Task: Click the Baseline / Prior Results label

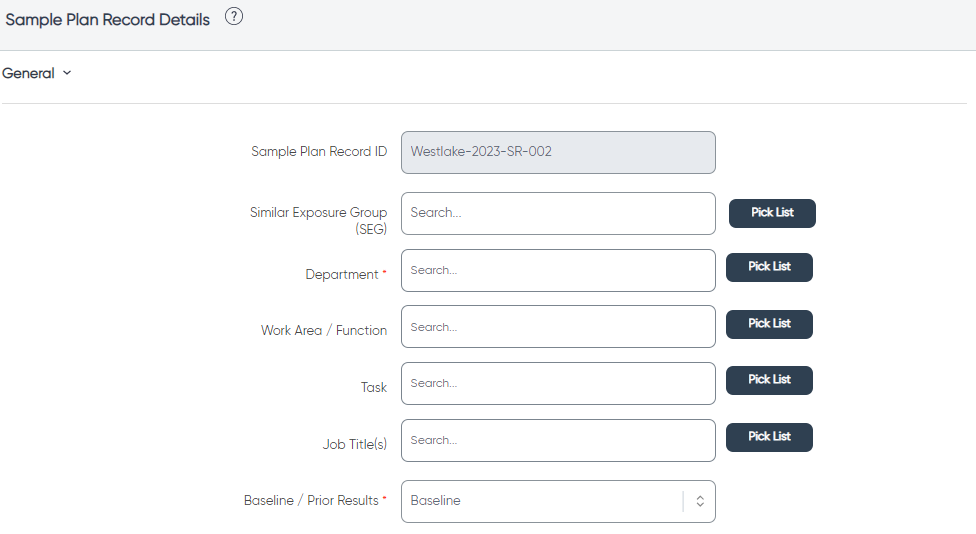Action: [x=311, y=500]
